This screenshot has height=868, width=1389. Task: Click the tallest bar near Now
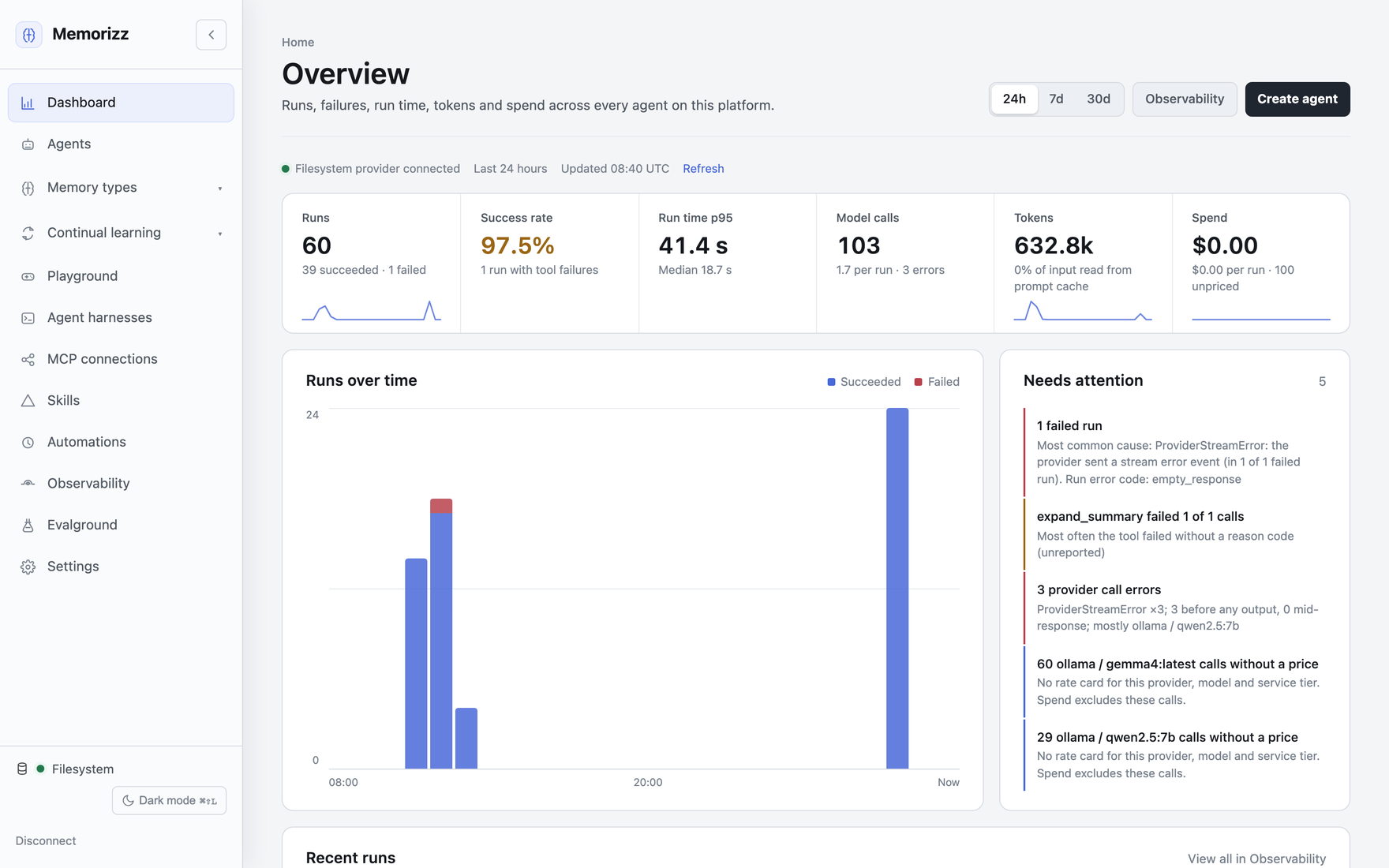click(x=897, y=588)
